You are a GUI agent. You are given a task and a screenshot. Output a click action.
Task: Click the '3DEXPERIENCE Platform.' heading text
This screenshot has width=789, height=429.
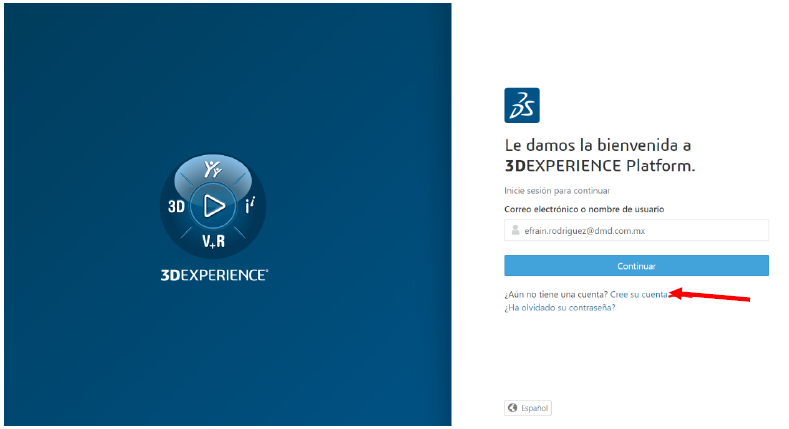600,166
